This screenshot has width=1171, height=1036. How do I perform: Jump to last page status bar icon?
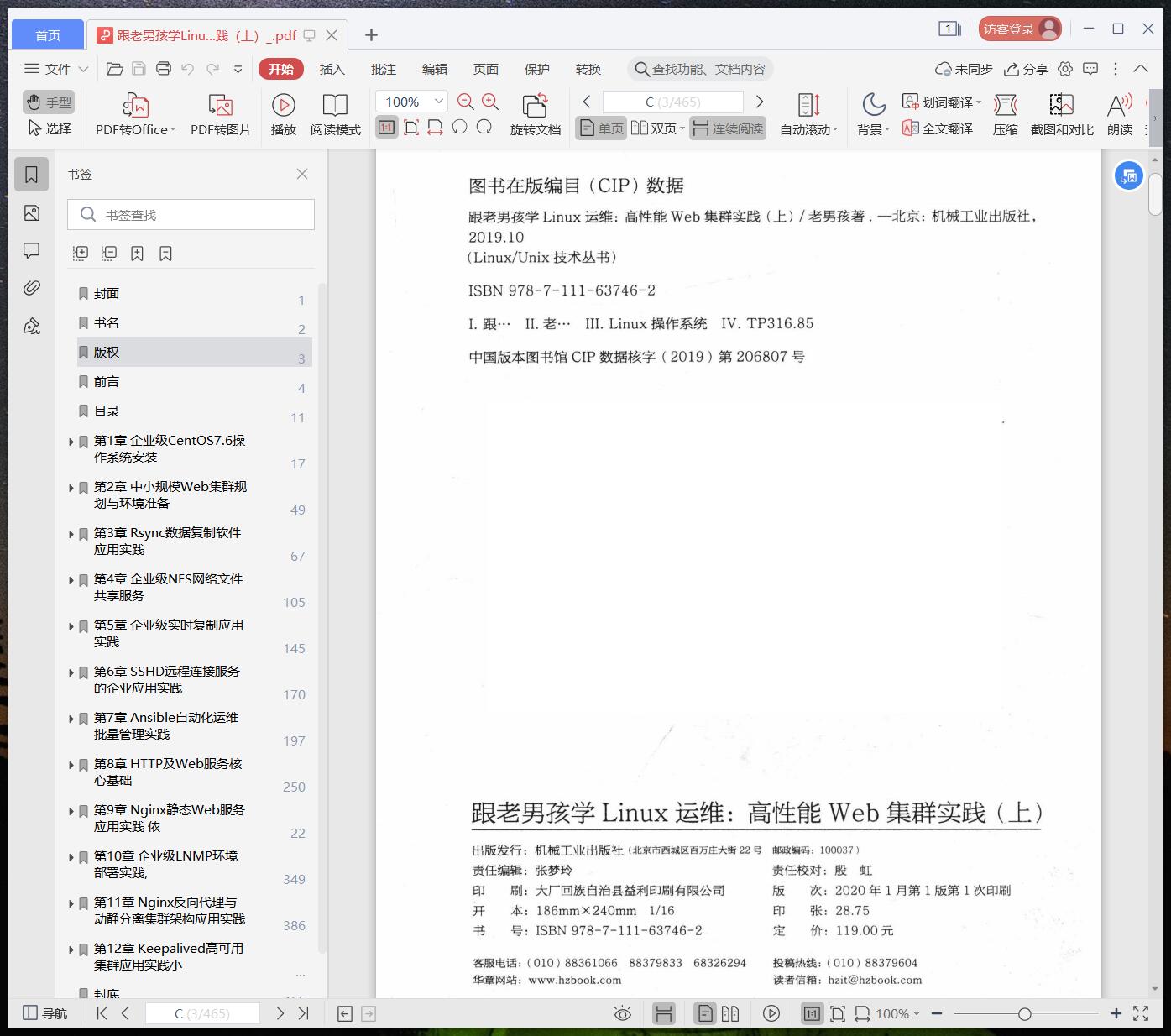[x=304, y=1013]
